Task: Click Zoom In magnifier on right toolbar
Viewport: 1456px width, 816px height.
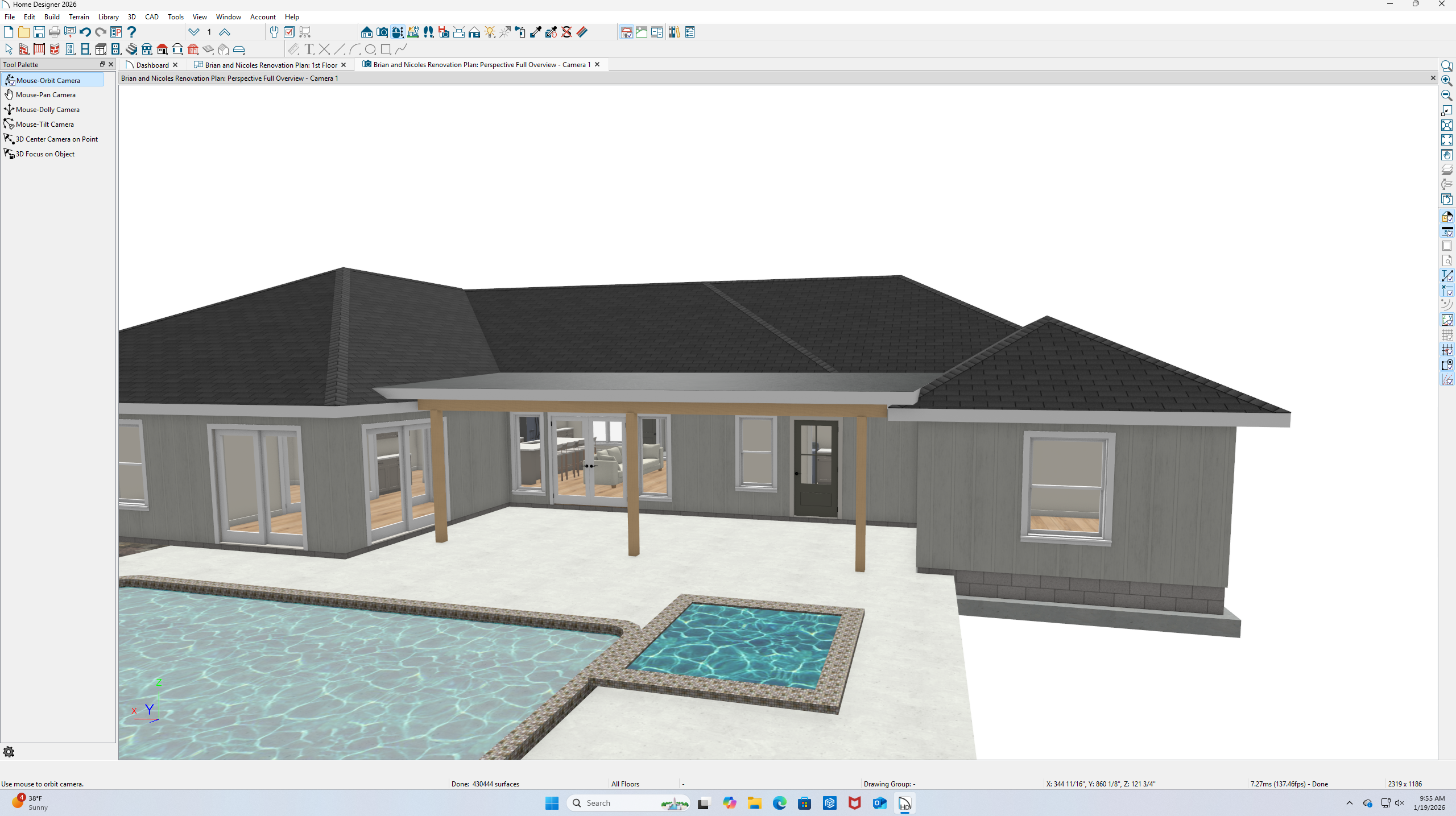Action: click(1447, 81)
